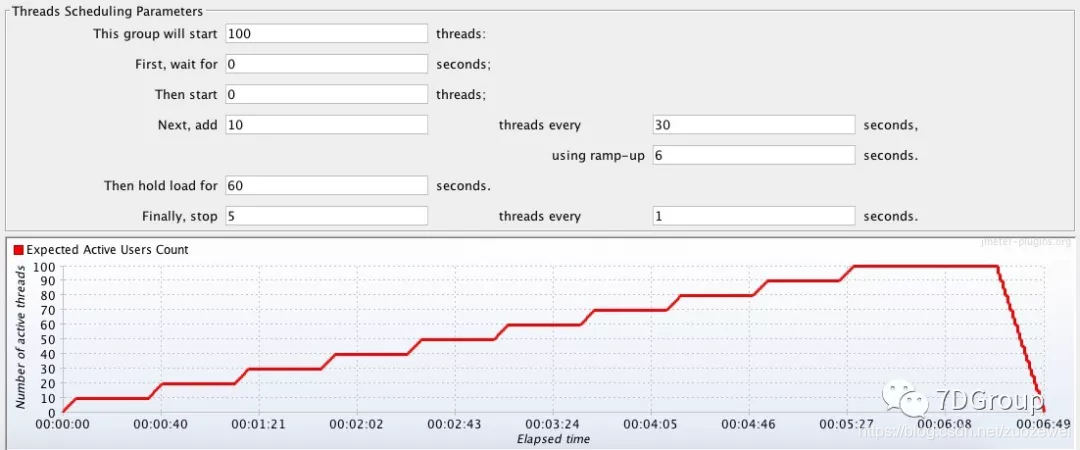Click the 00:02:43 time axis label
Screen dimensions: 1080x450
tap(455, 425)
